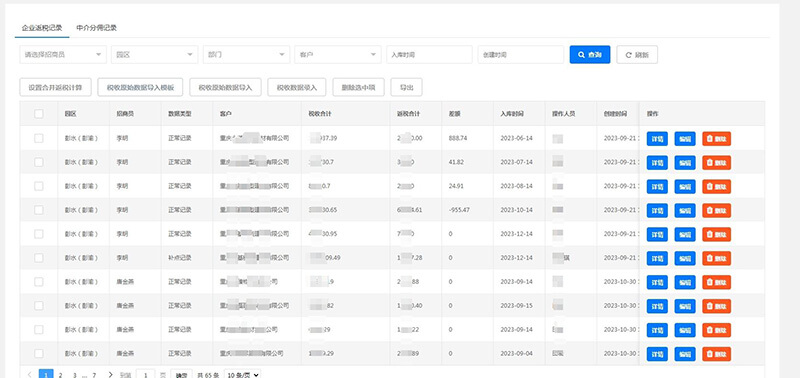This screenshot has height=378, width=800.
Task: Toggle the select-all checkbox in table header
Action: (x=39, y=114)
